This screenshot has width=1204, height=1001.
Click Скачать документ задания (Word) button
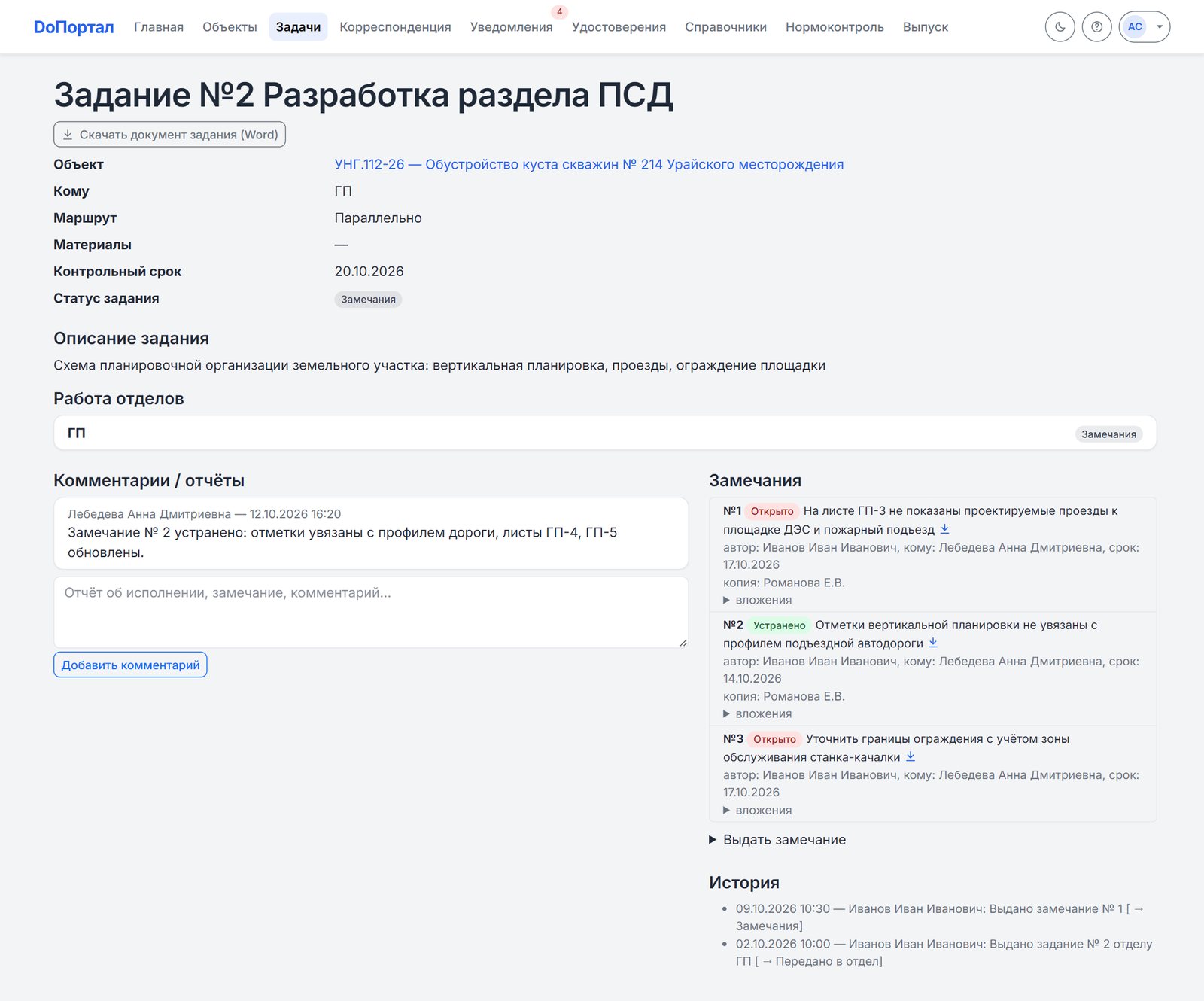coord(169,134)
